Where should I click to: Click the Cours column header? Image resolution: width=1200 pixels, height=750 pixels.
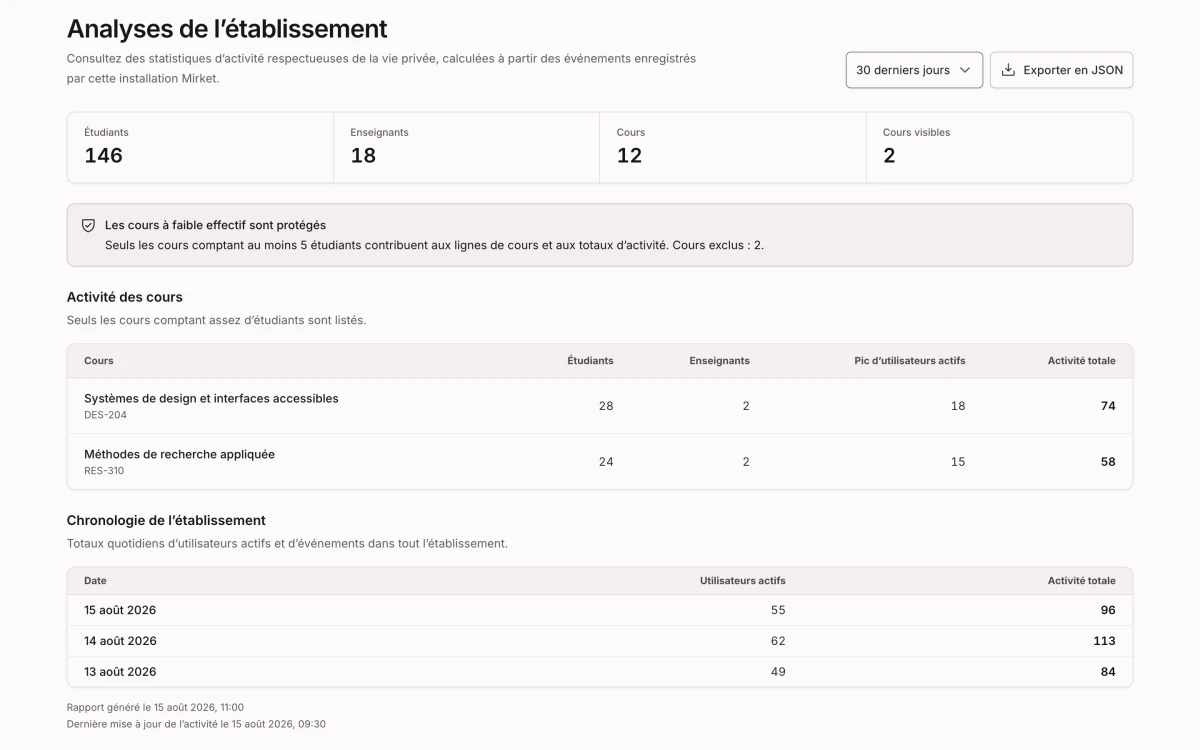coord(99,361)
